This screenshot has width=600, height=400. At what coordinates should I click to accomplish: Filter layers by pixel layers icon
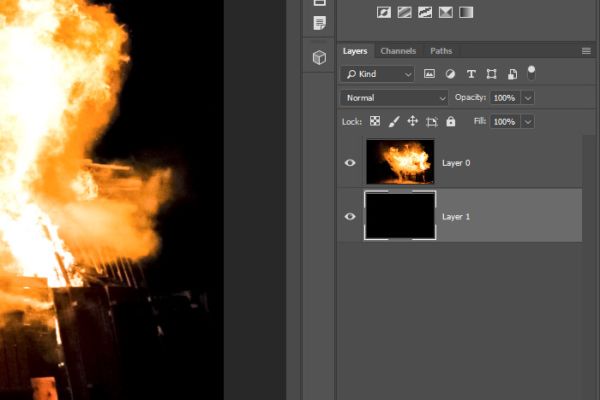[429, 74]
